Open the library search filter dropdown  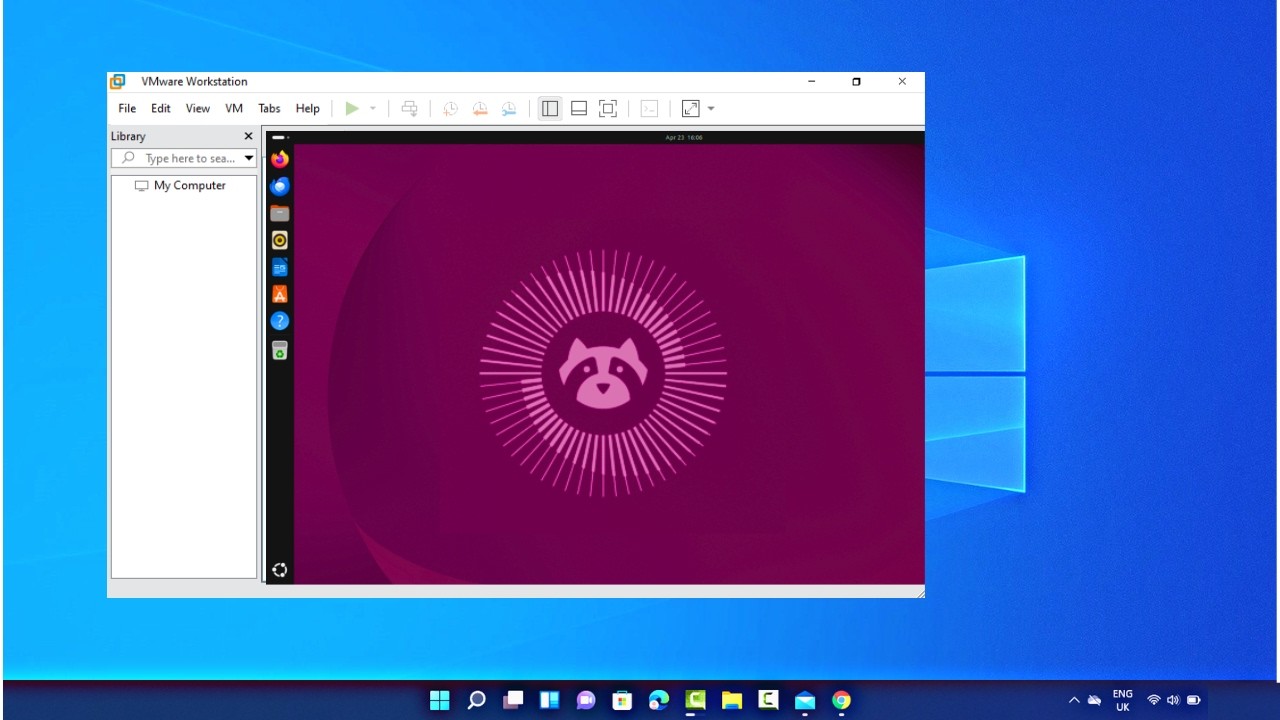pos(249,158)
